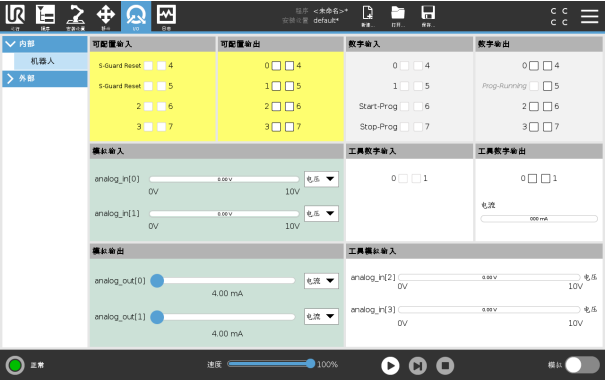Toggle the simulation switch in footer
The image size is (609, 382).
[x=582, y=365]
